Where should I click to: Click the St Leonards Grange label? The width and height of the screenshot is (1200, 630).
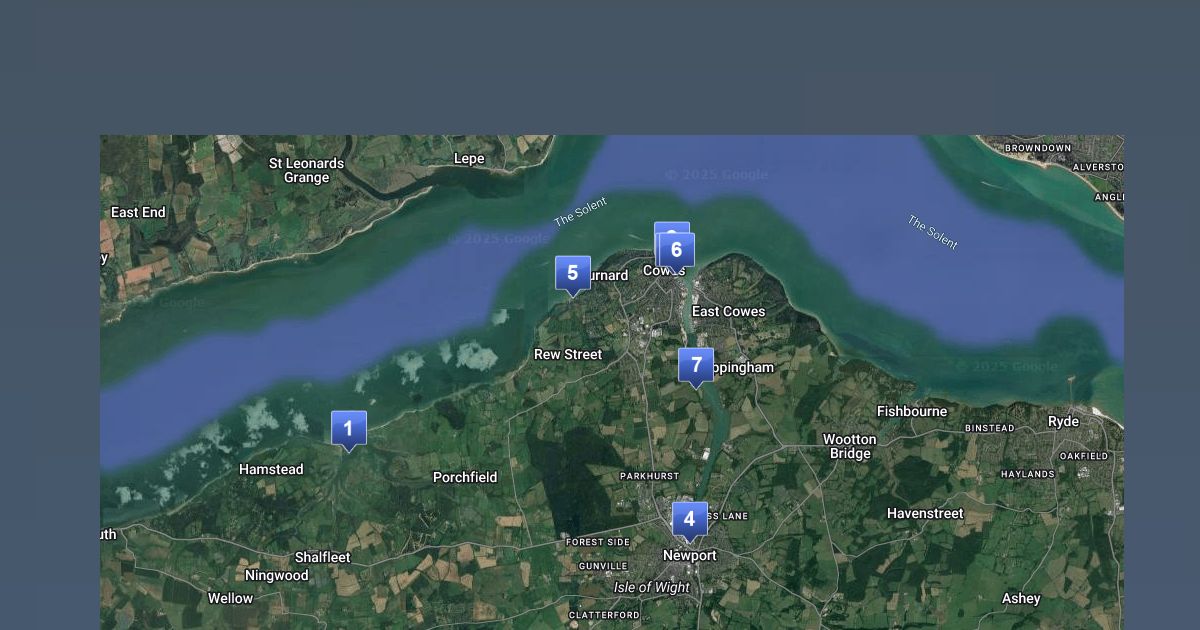(306, 170)
